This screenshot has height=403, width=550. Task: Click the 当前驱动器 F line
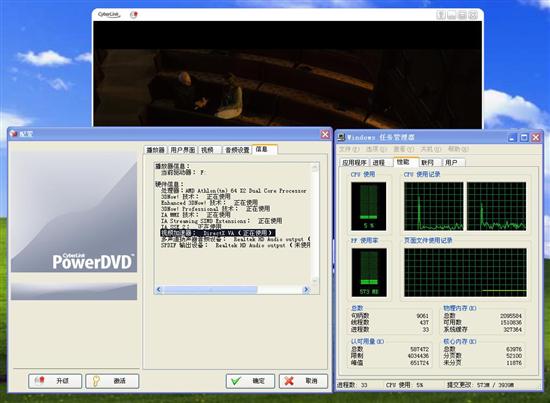[182, 173]
